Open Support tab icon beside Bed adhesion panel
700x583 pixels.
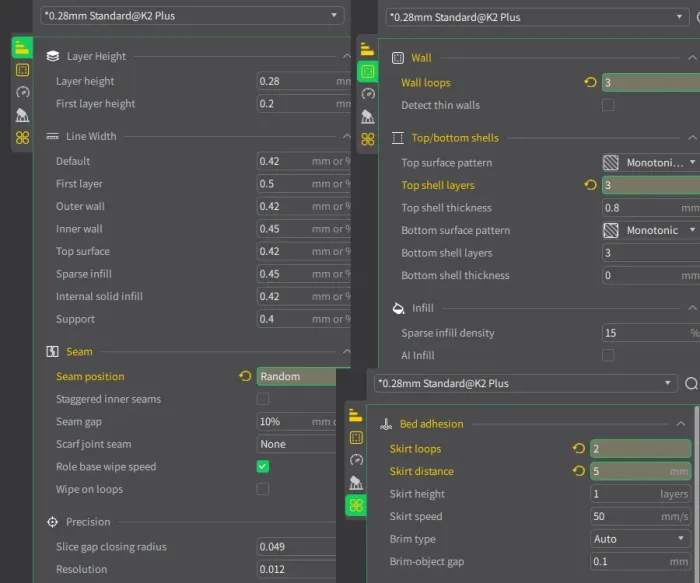(x=357, y=482)
